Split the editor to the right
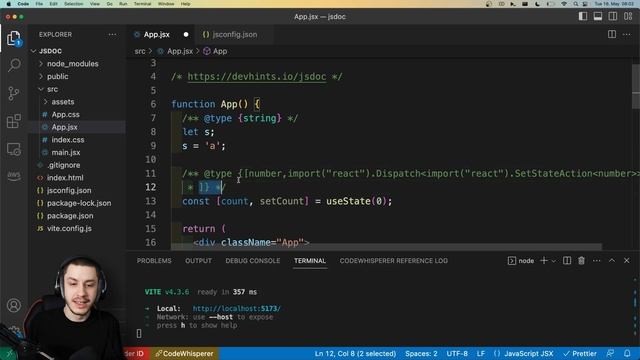Screen dimensions: 640x360 pos(612,35)
